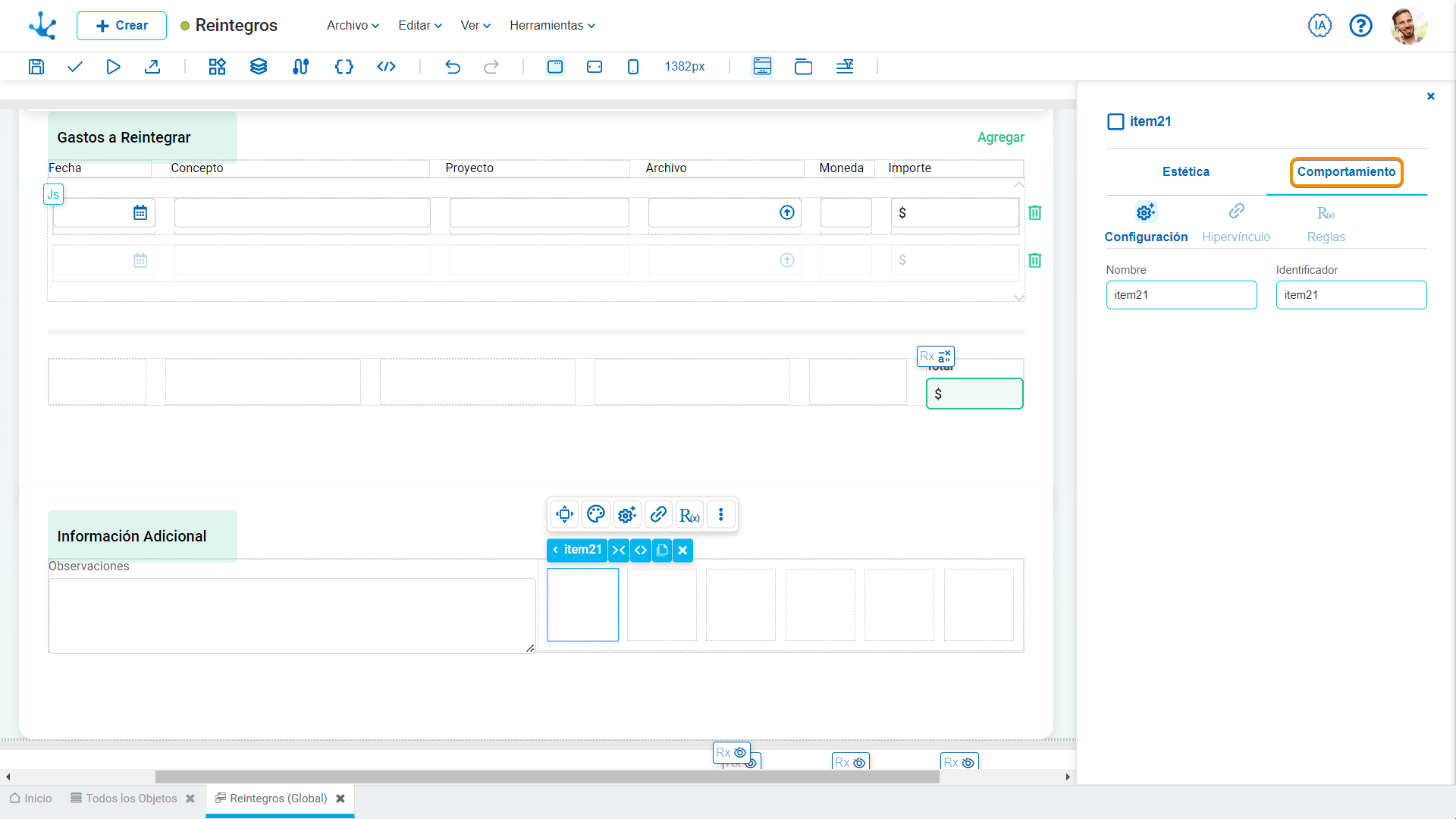The height and width of the screenshot is (819, 1456).
Task: Open the Editar menu
Action: (x=420, y=26)
